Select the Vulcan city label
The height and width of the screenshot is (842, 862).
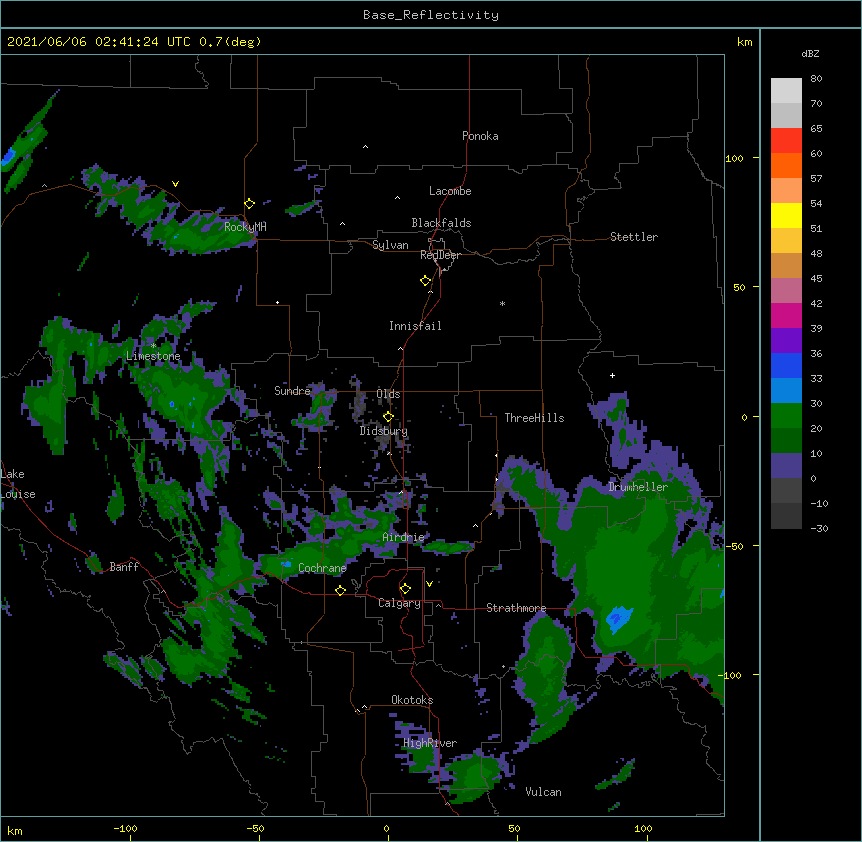[x=543, y=792]
